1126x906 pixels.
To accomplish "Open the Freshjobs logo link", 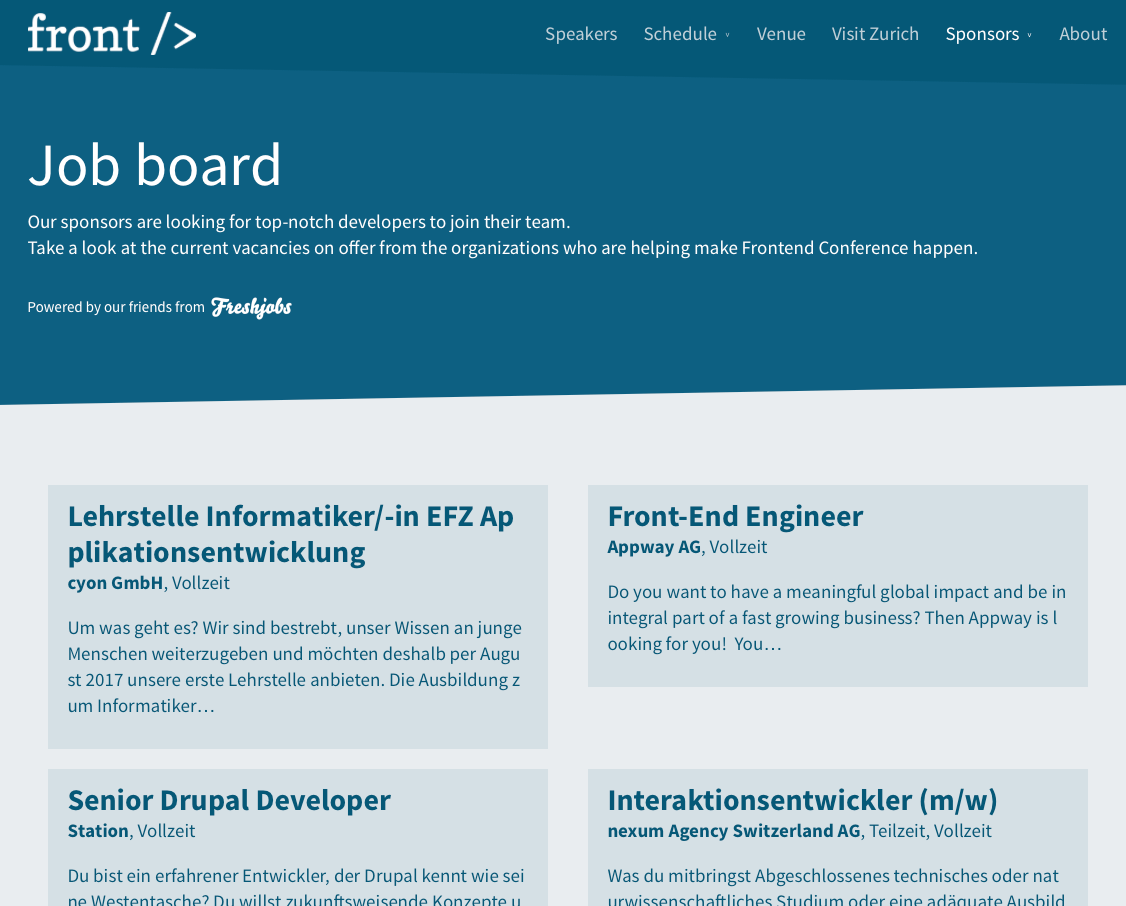I will [x=251, y=307].
